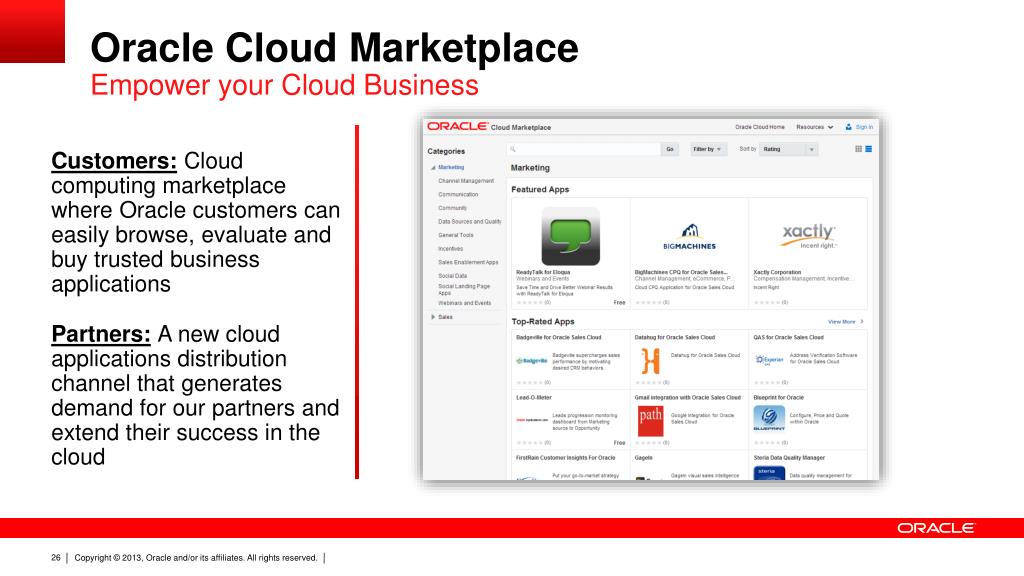Open the Resources dropdown menu
Screen dimensions: 1024x576
click(x=814, y=127)
